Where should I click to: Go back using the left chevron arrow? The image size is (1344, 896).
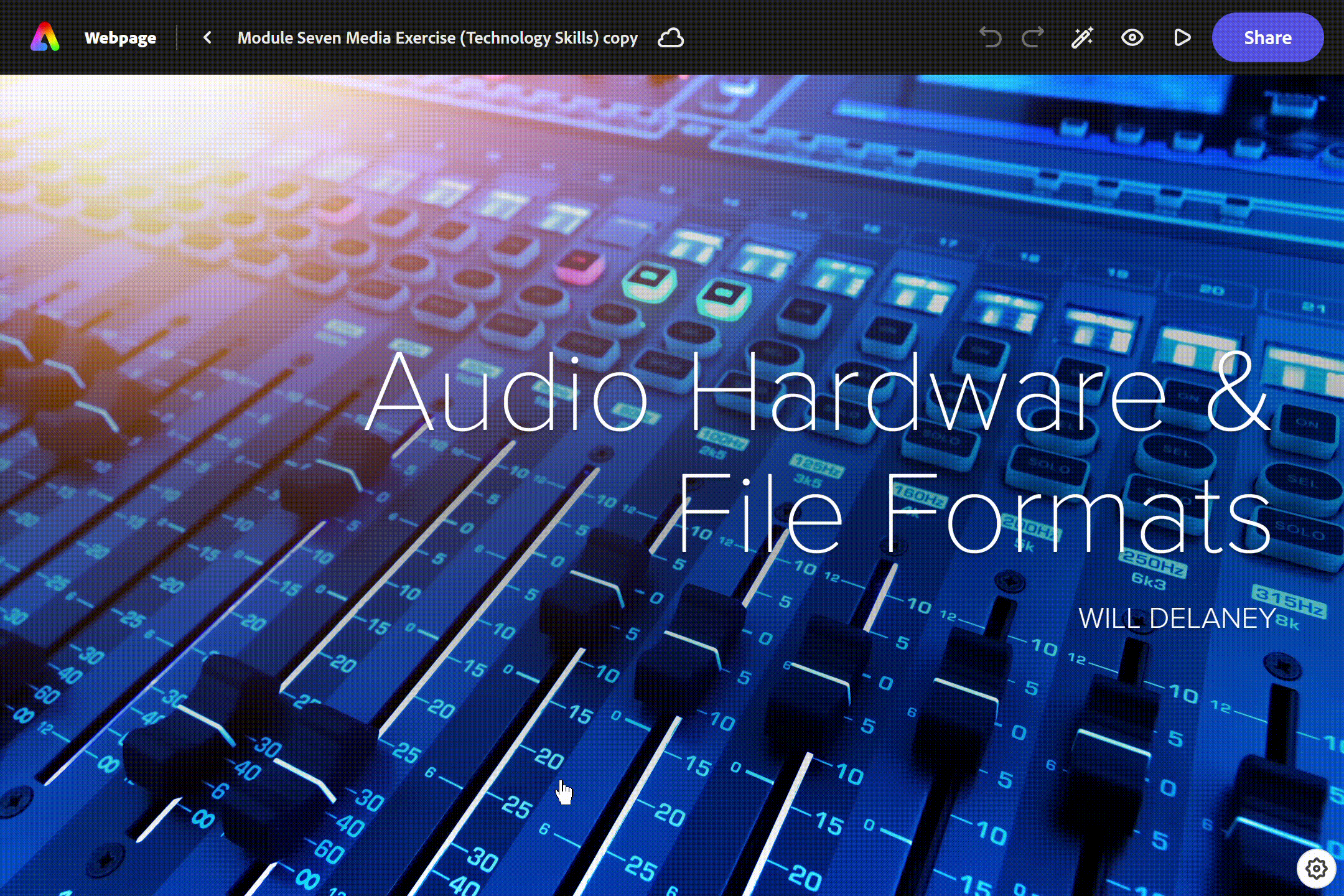[x=208, y=38]
